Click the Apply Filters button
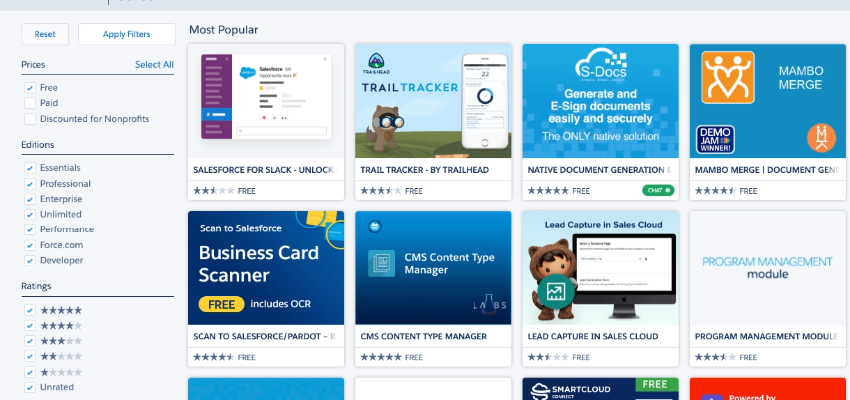 (x=126, y=34)
